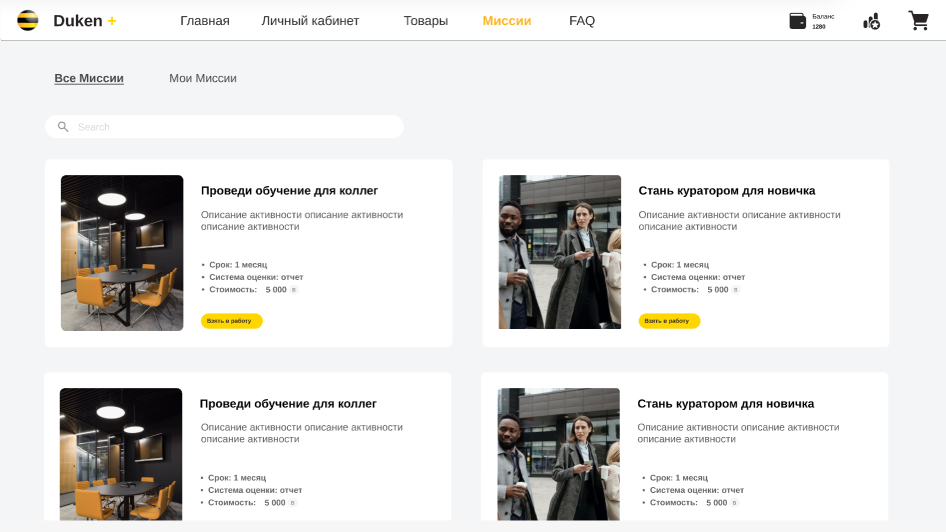Click the magnifier icon in search bar
The height and width of the screenshot is (532, 946).
[63, 127]
